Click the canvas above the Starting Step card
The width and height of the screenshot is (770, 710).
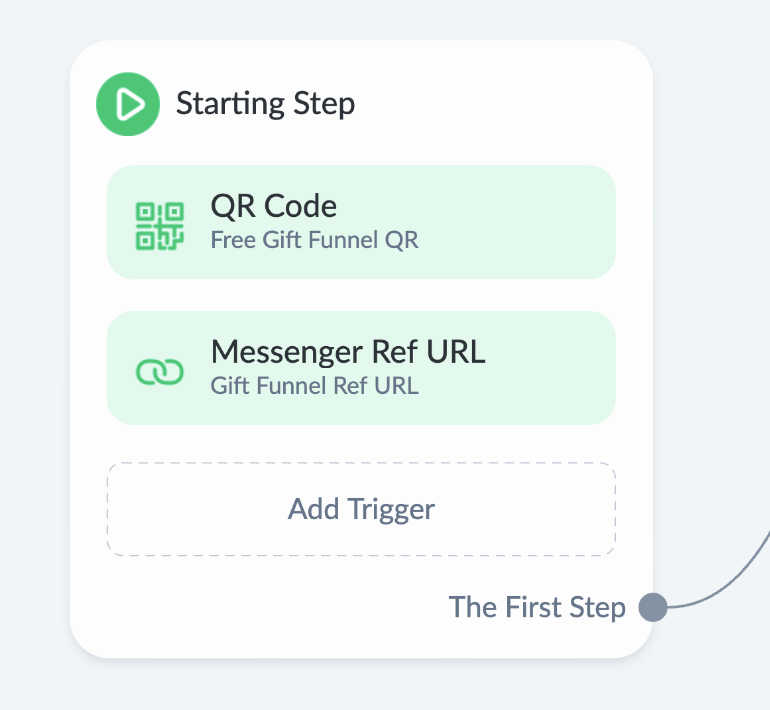click(x=360, y=20)
